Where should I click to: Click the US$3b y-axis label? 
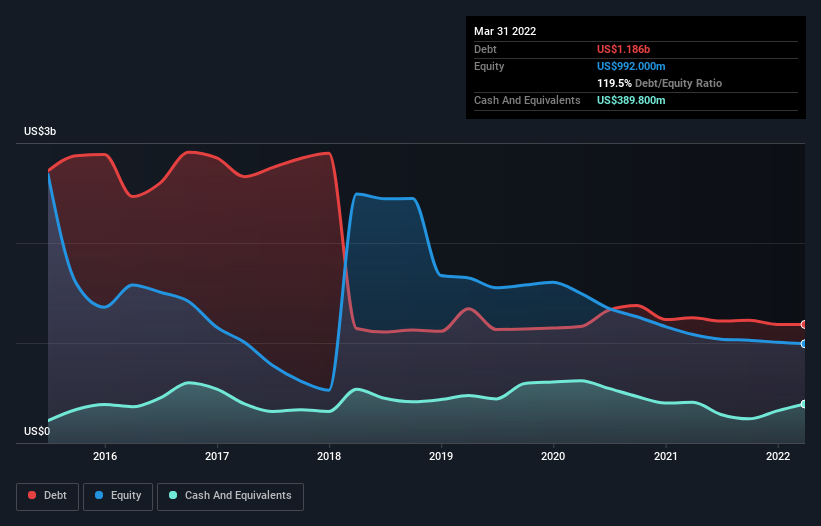pos(40,131)
